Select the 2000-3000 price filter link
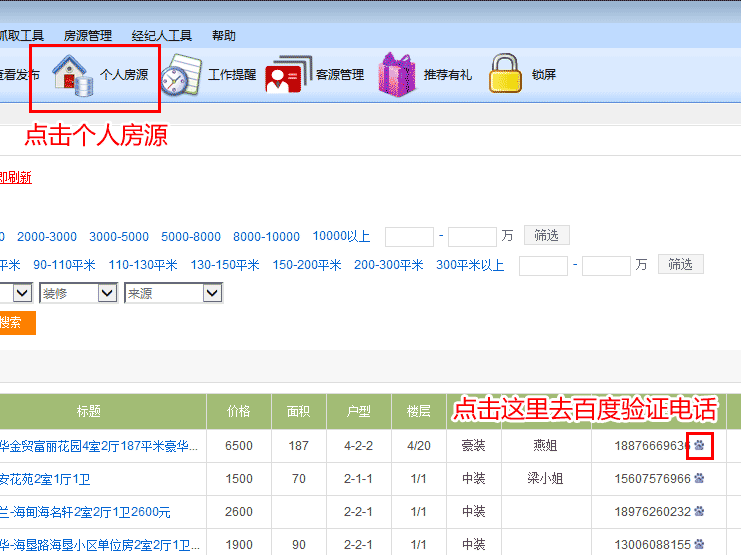Screen dimensions: 741x555 47,237
